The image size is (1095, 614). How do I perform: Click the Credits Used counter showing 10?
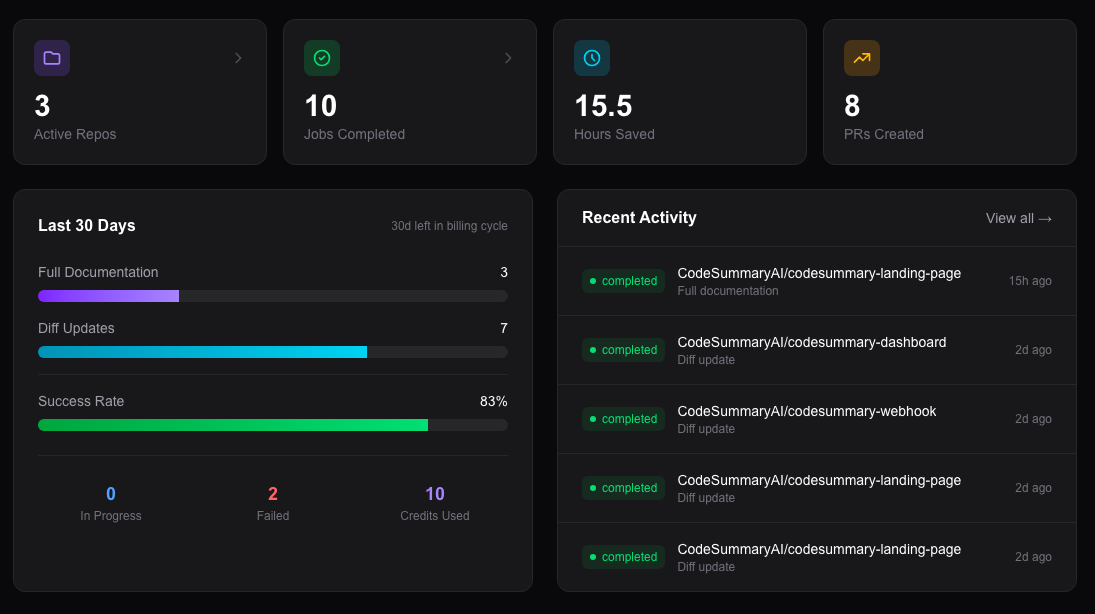pyautogui.click(x=434, y=494)
